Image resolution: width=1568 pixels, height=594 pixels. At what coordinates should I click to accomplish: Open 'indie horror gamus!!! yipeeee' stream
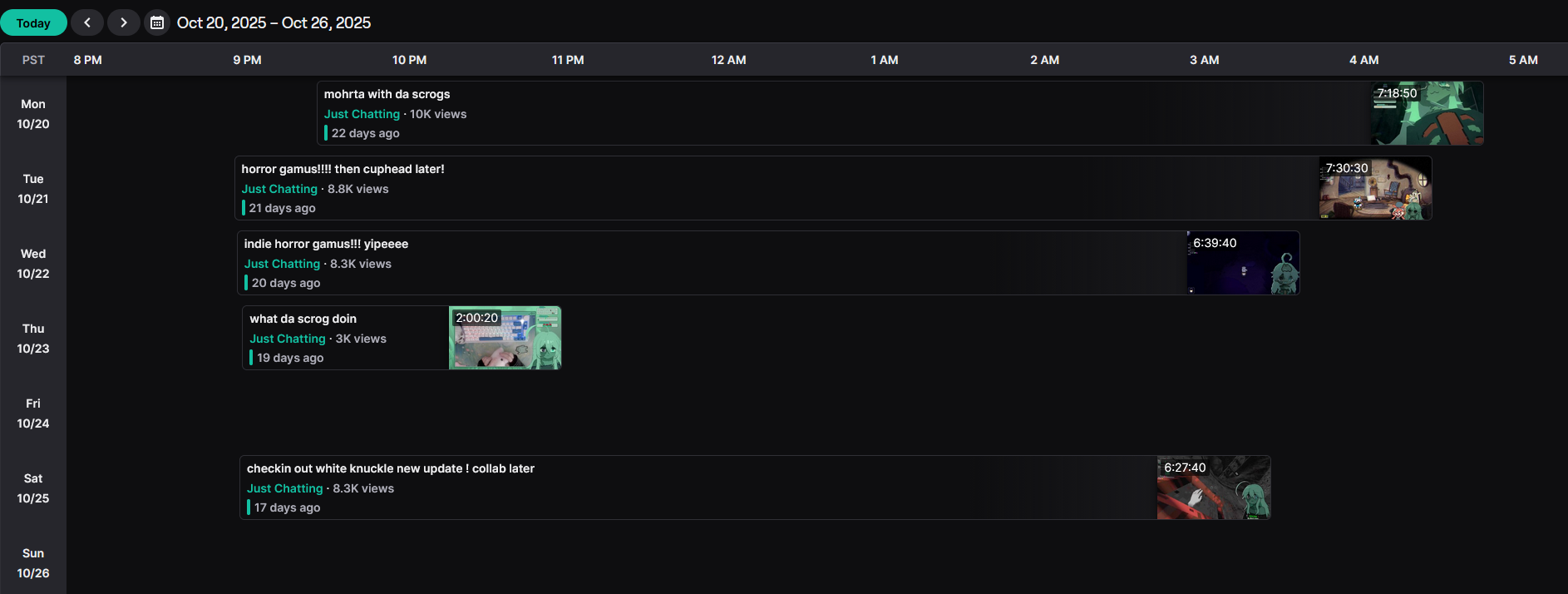point(768,263)
